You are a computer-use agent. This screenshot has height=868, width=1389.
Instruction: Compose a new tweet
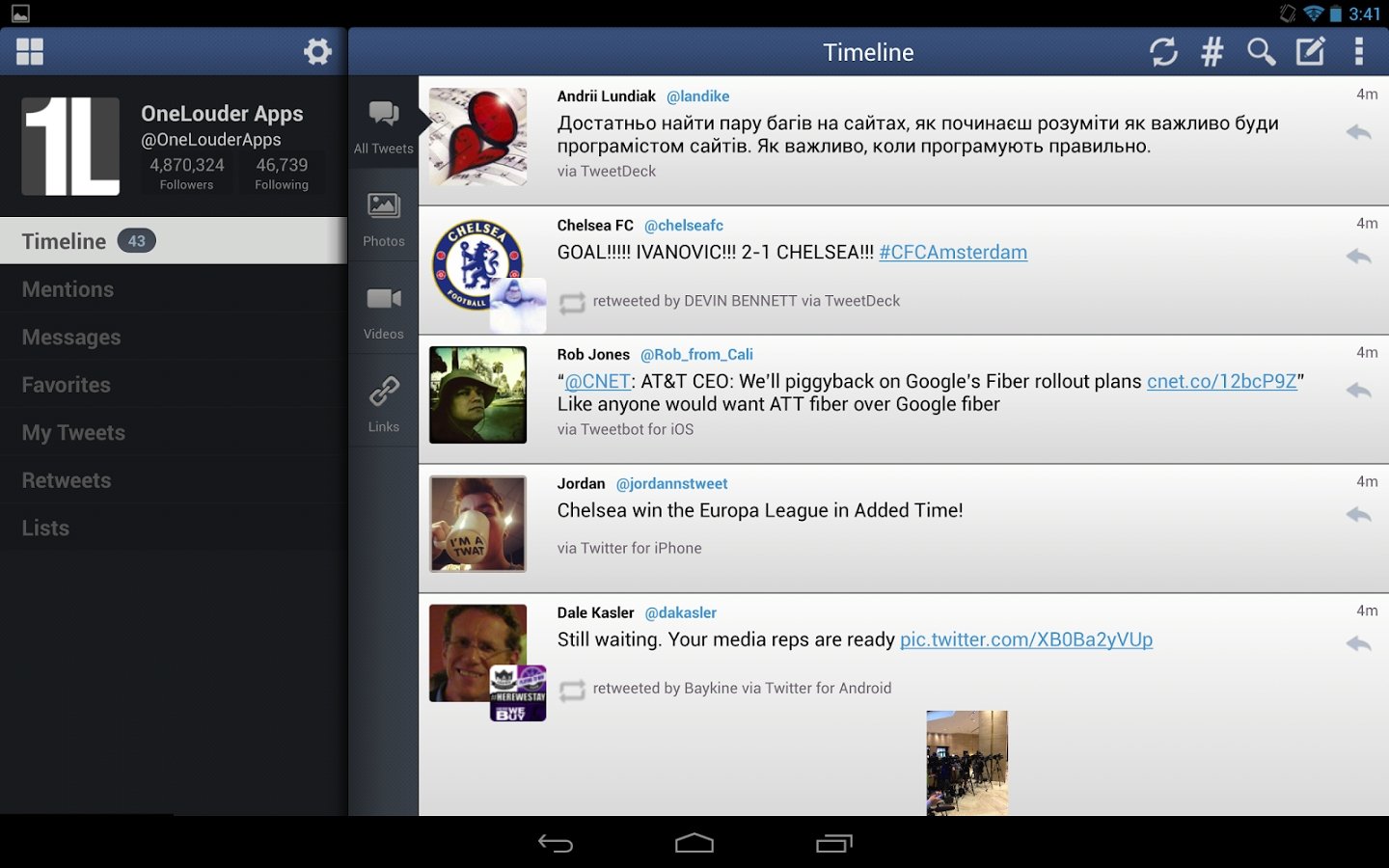point(1310,51)
